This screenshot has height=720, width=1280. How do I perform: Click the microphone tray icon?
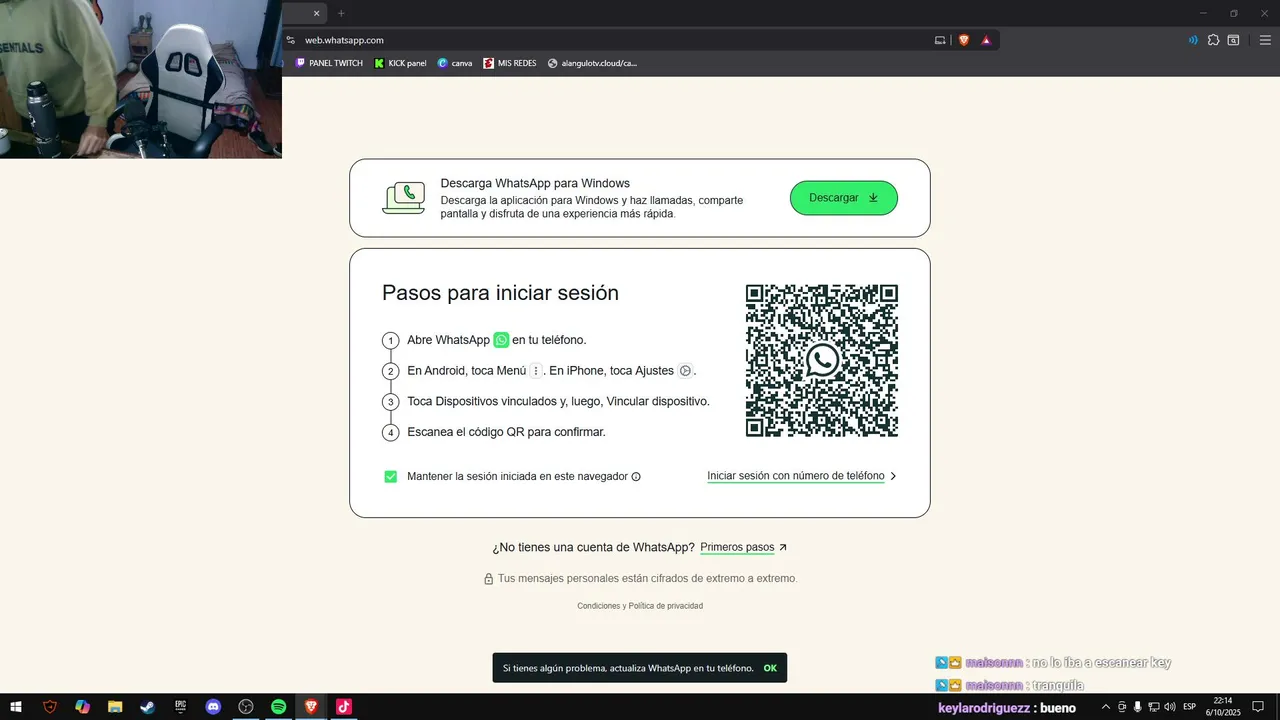[1137, 707]
